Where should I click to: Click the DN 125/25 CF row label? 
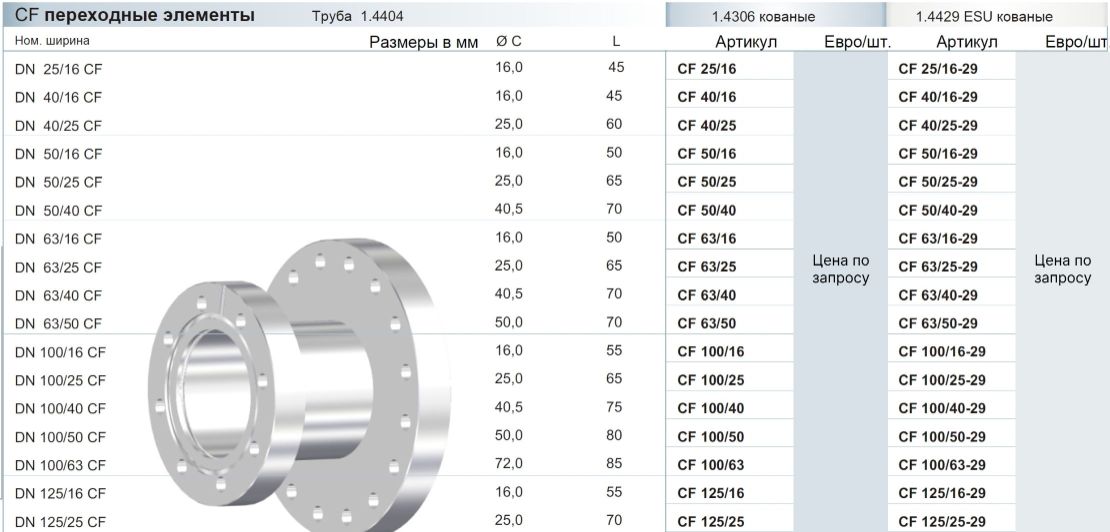(x=60, y=522)
